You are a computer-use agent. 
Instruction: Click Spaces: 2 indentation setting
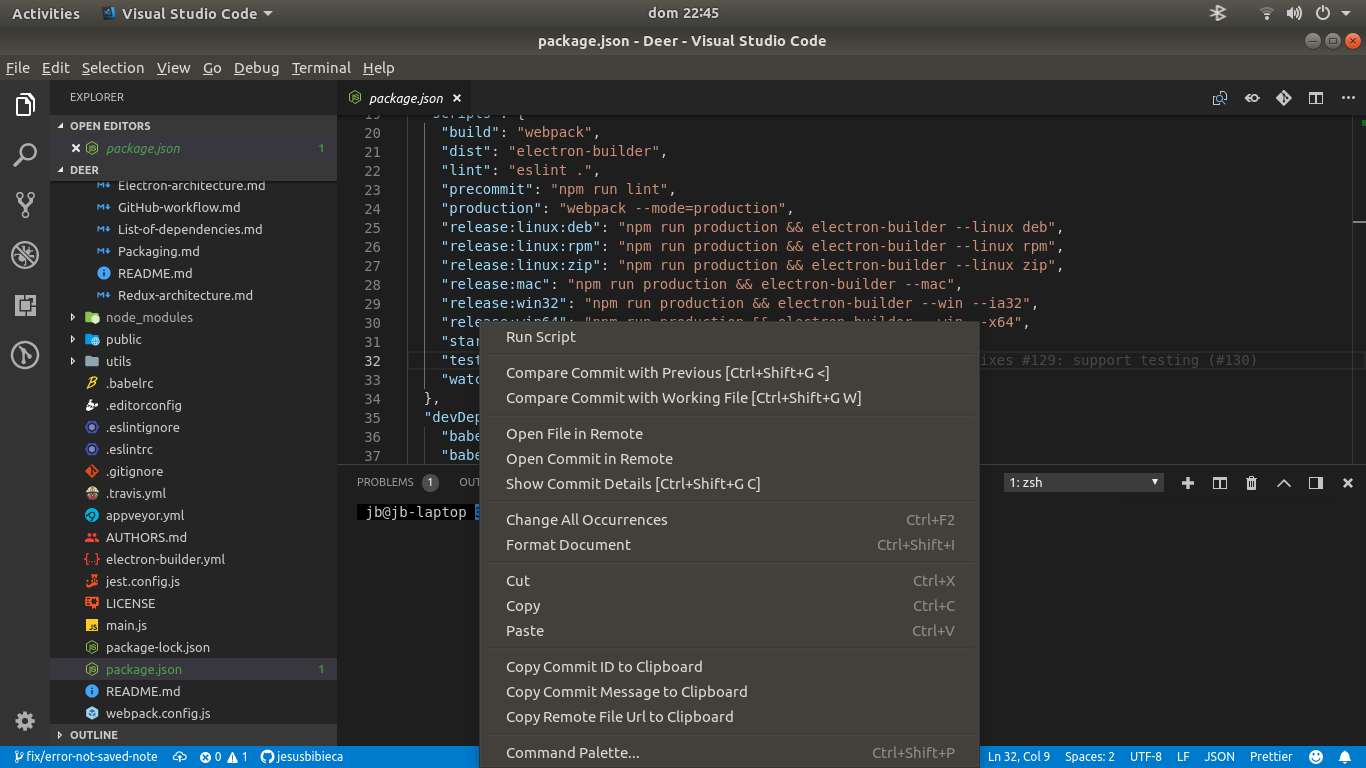click(1090, 757)
